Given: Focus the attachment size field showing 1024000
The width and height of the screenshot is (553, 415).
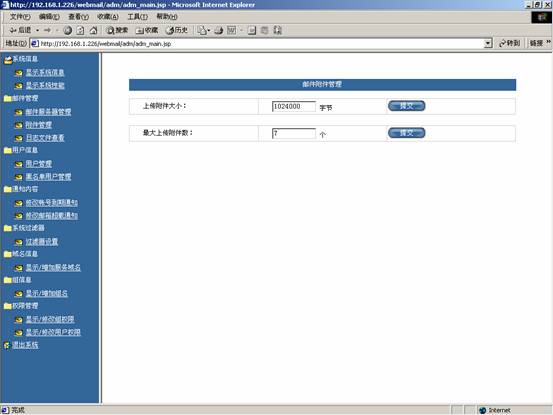Looking at the screenshot, I should click(x=294, y=106).
